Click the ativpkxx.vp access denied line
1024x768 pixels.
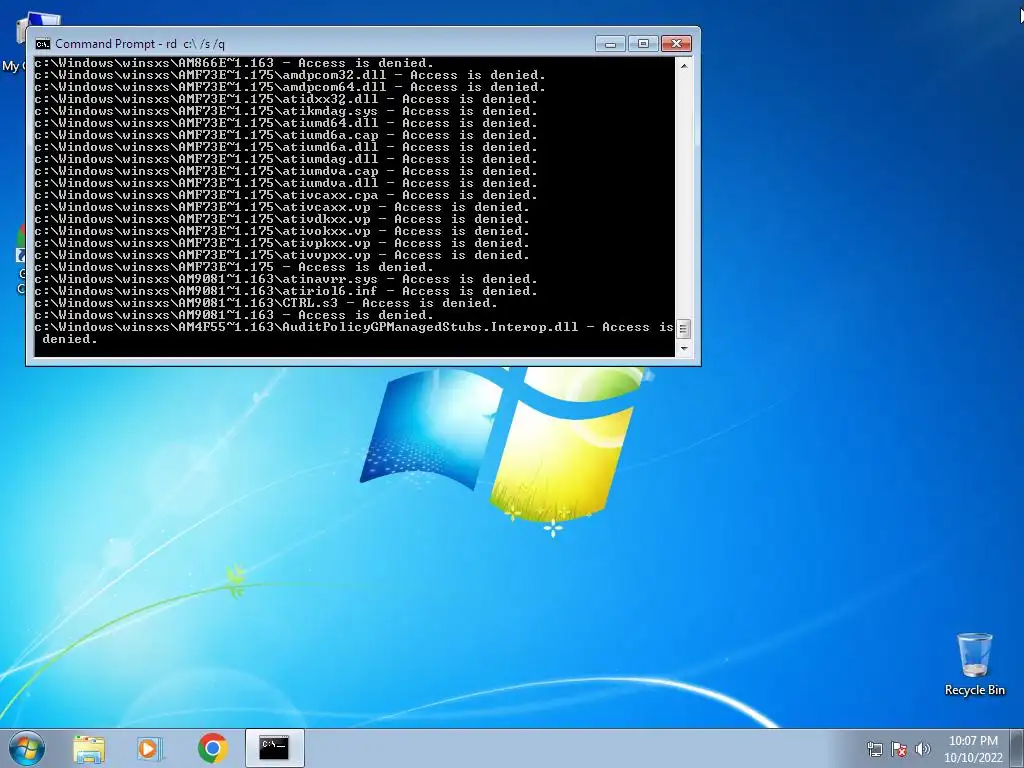coord(282,243)
